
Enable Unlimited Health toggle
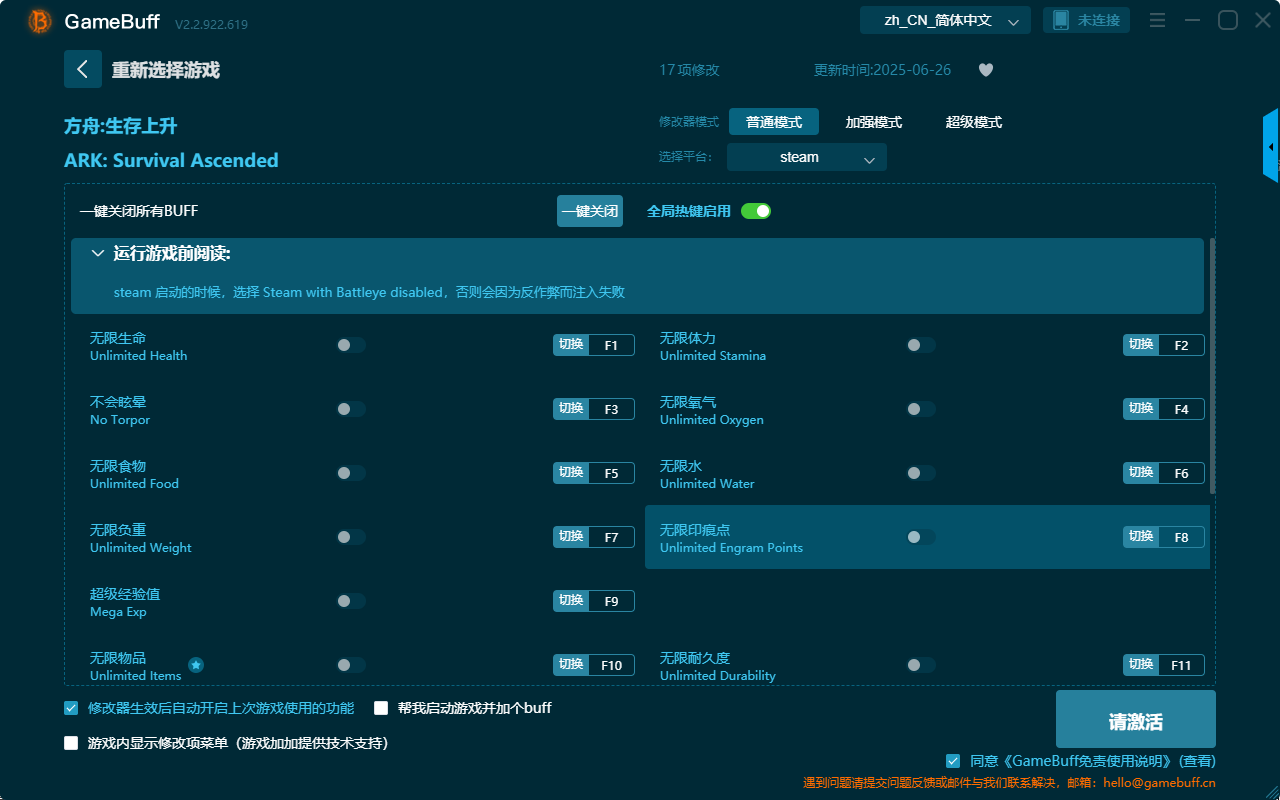pyautogui.click(x=351, y=345)
